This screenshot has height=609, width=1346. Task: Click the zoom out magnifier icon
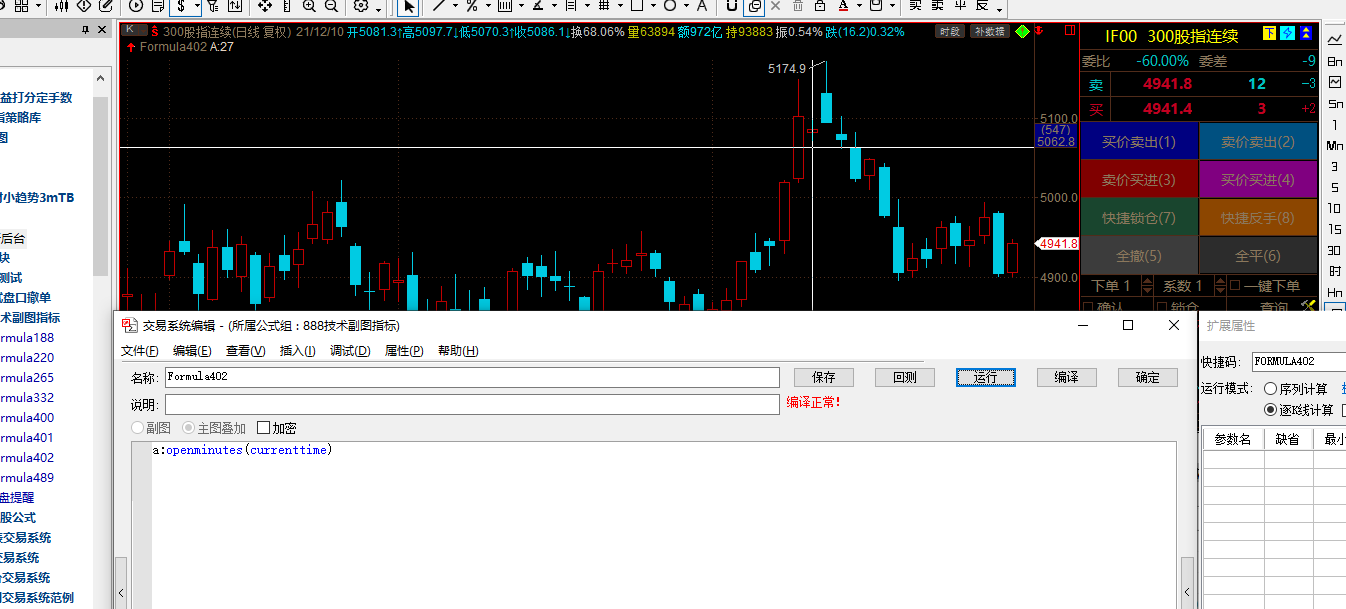331,6
